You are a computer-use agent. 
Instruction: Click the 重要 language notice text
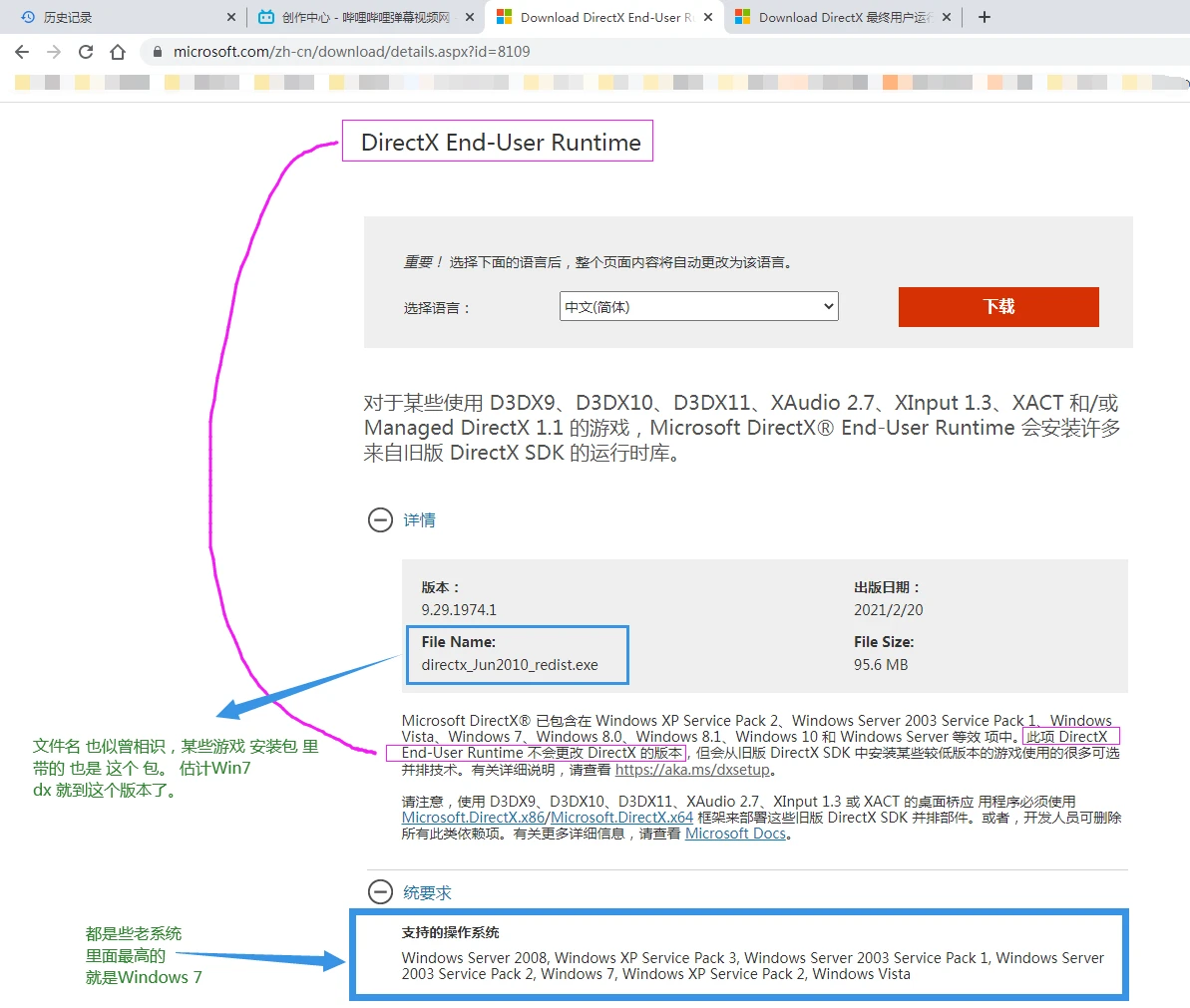(598, 261)
